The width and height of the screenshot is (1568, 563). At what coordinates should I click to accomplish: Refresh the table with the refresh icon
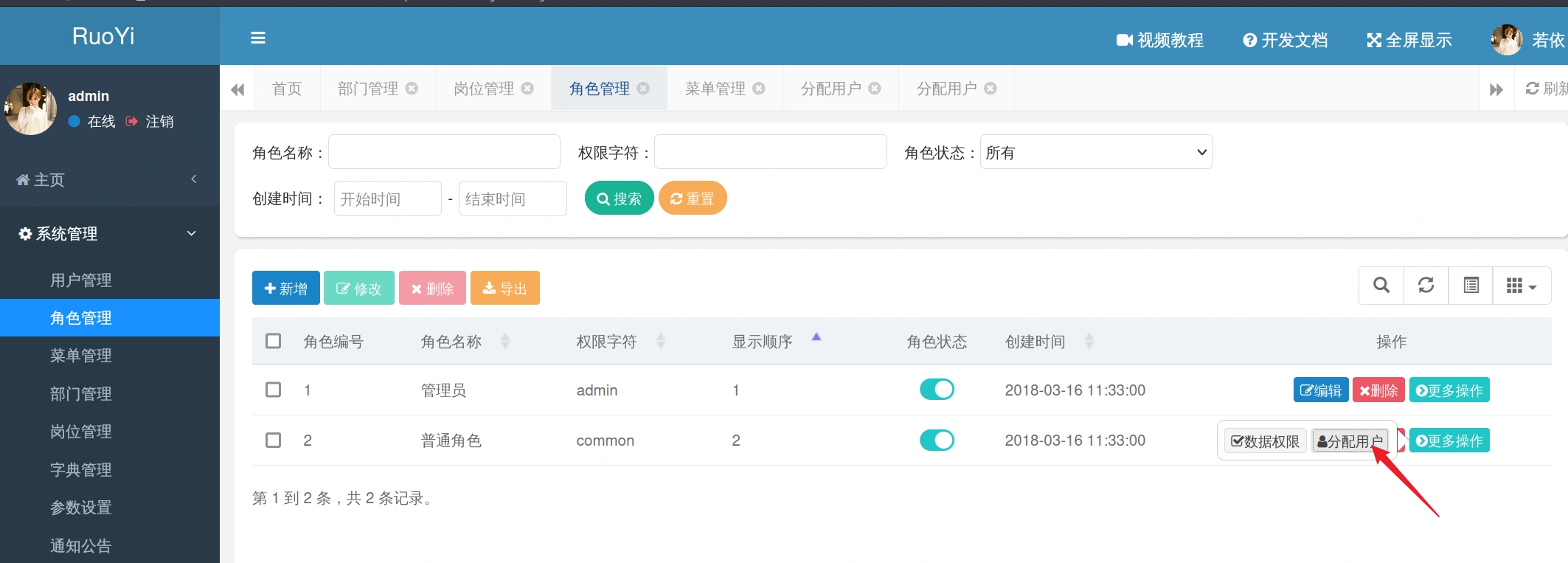pyautogui.click(x=1426, y=286)
